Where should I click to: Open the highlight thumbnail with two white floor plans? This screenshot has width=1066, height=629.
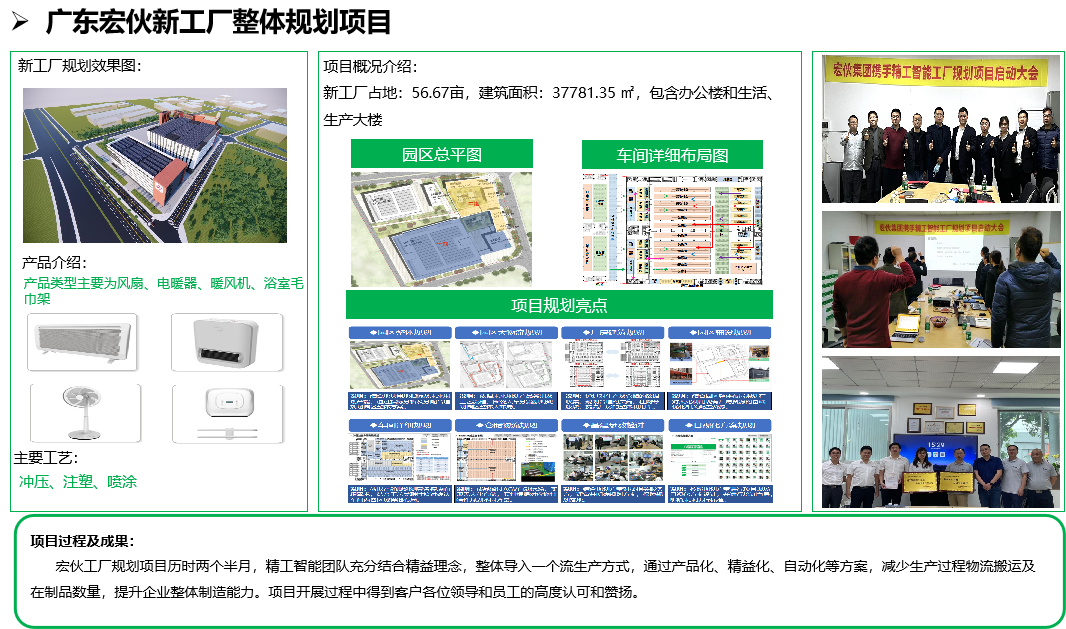coord(506,364)
